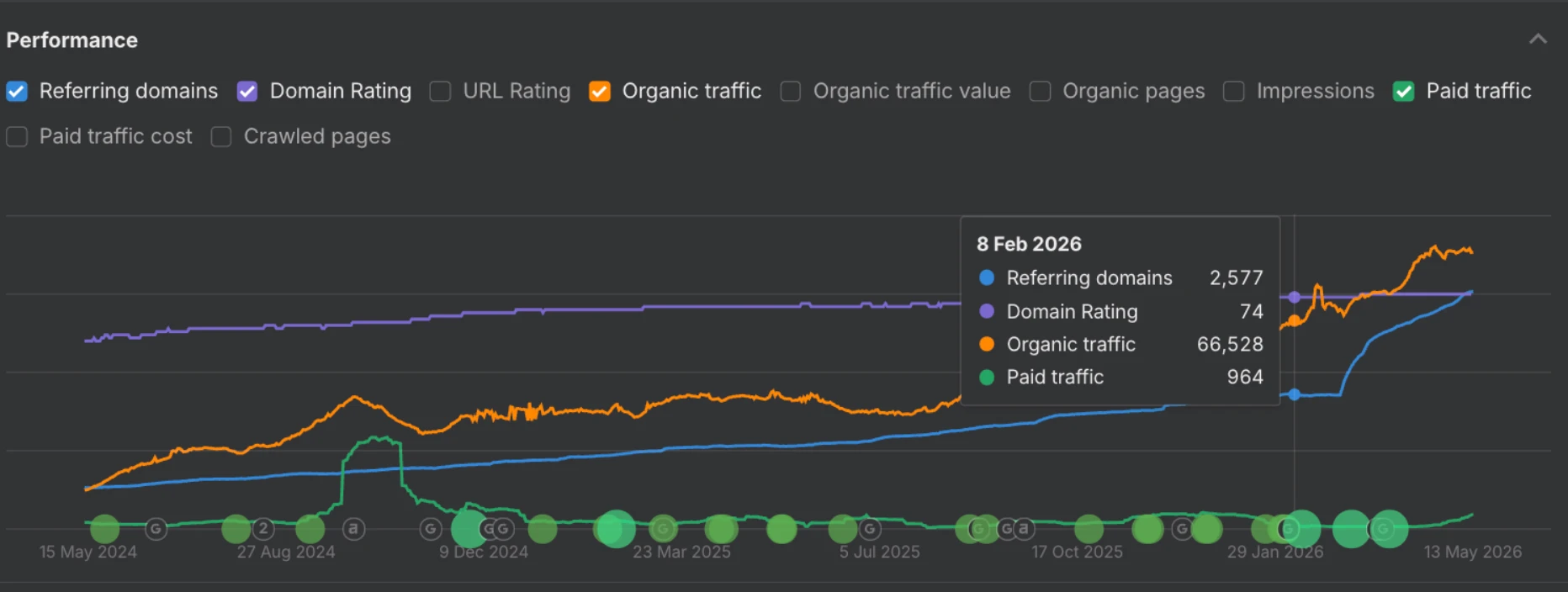This screenshot has width=1568, height=592.
Task: Open the G marker near 15 May 2024
Action: tap(156, 529)
